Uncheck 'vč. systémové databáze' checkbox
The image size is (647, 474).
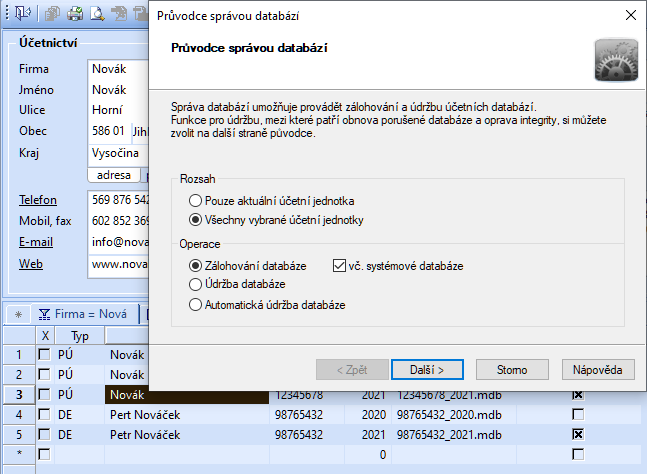[339, 266]
